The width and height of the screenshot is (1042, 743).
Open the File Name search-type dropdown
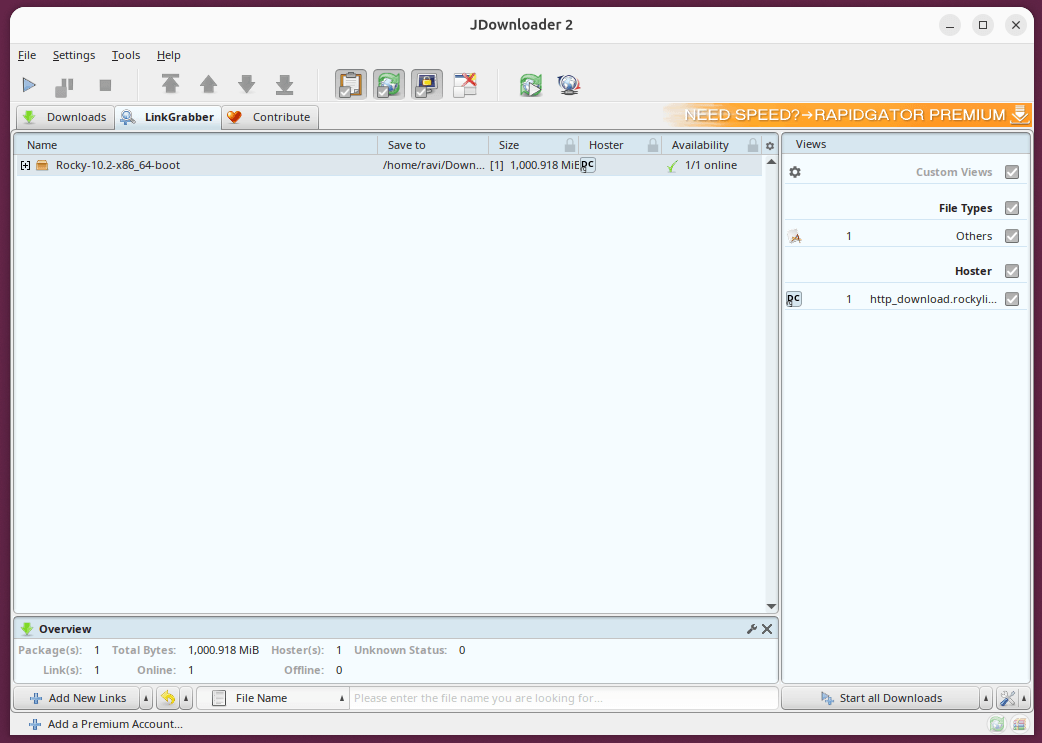pyautogui.click(x=273, y=698)
